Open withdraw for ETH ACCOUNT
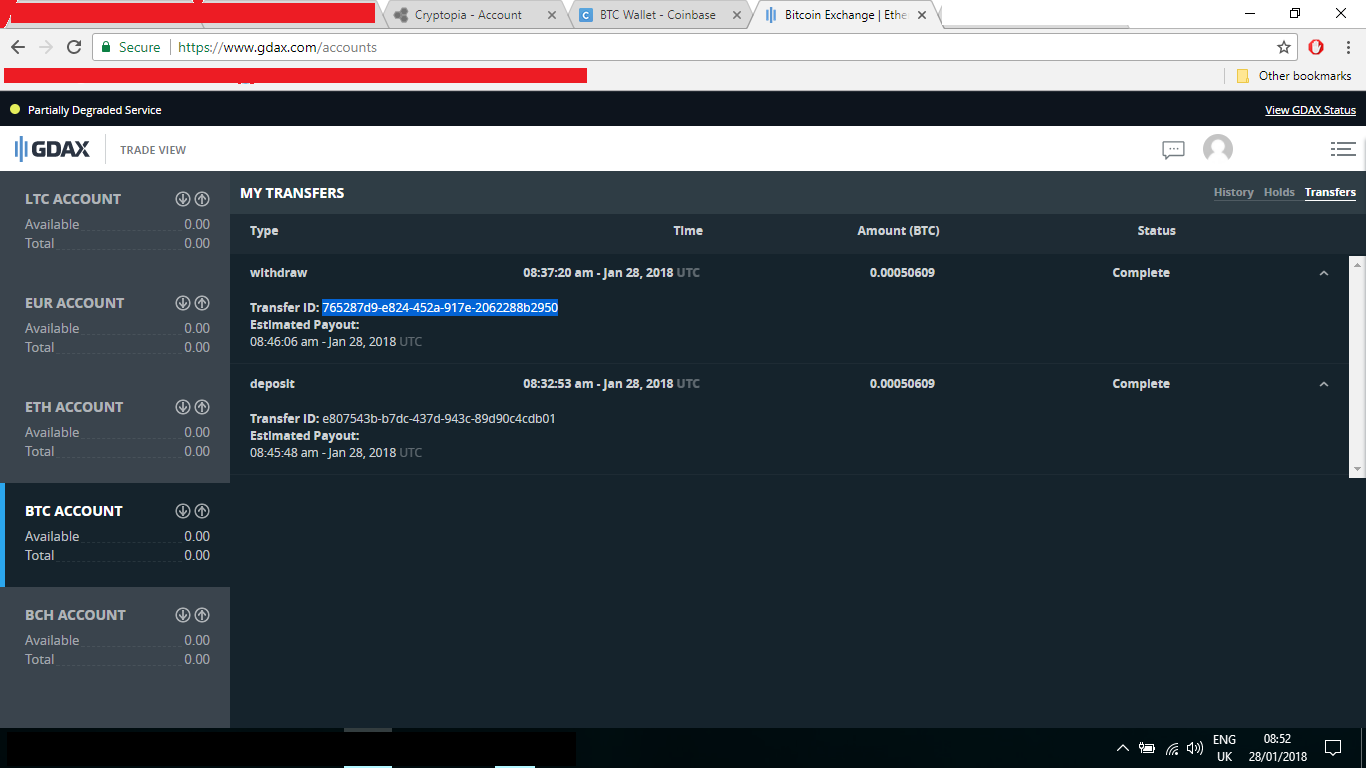This screenshot has width=1366, height=768. (x=202, y=407)
